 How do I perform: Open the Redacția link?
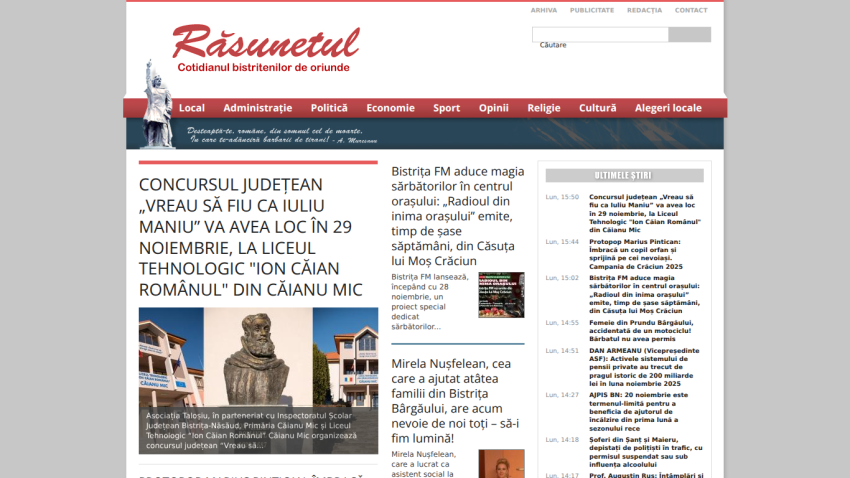(644, 10)
